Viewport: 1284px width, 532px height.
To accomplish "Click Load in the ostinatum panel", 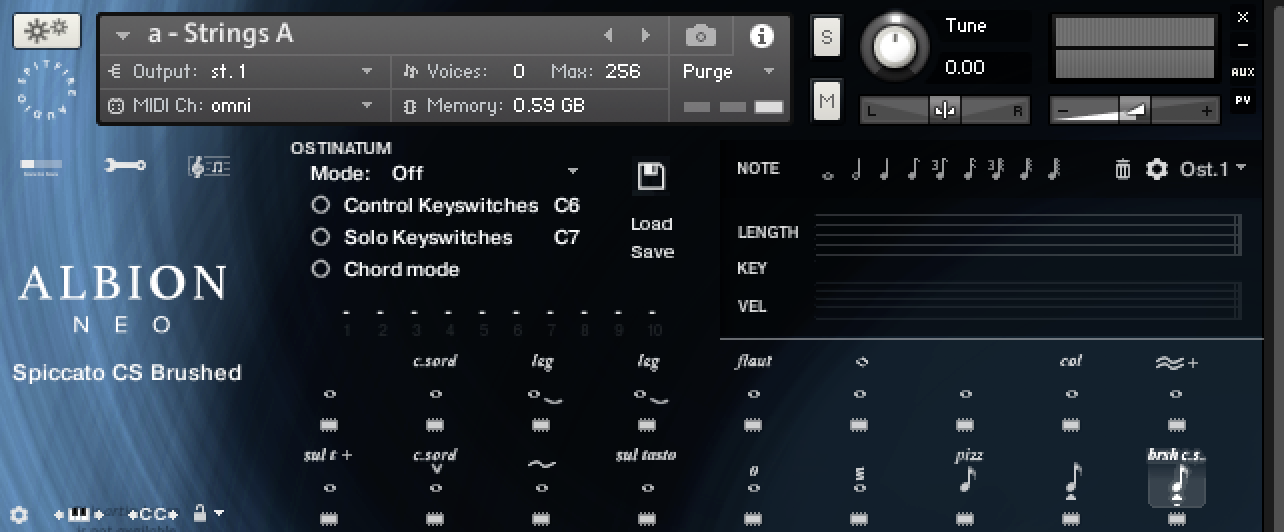I will pyautogui.click(x=652, y=224).
